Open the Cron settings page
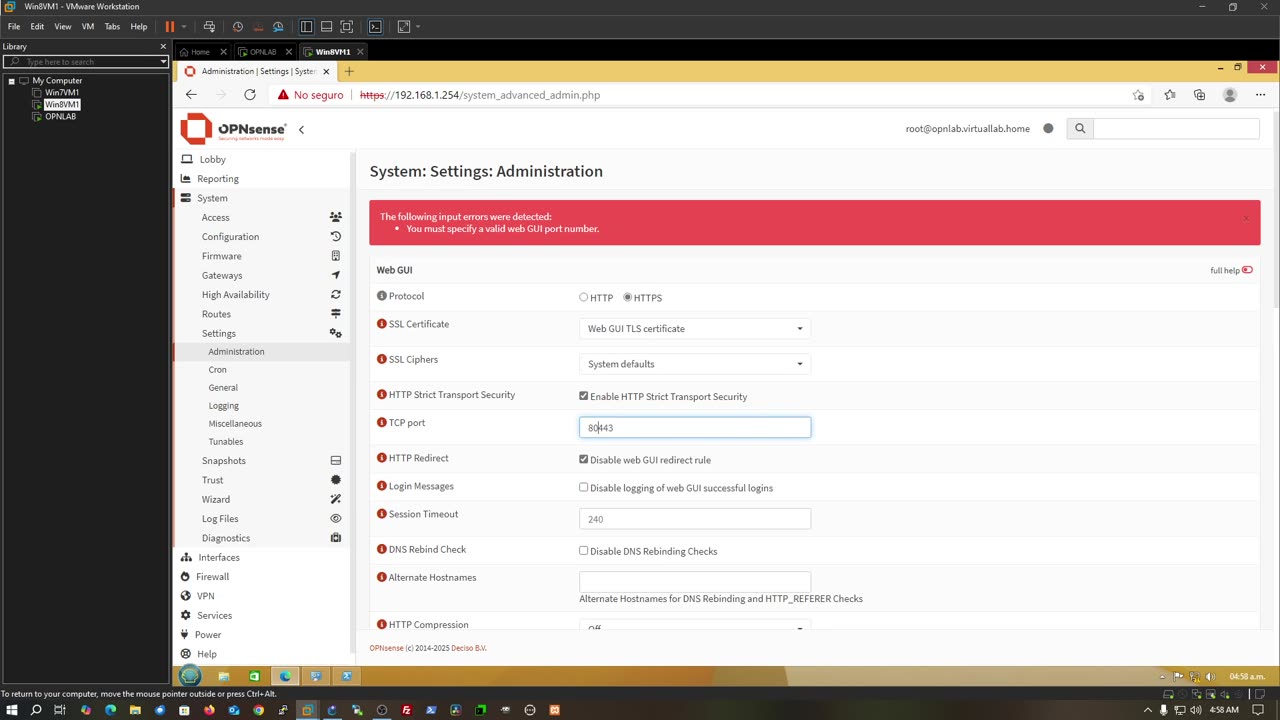This screenshot has width=1280, height=720. coord(217,370)
